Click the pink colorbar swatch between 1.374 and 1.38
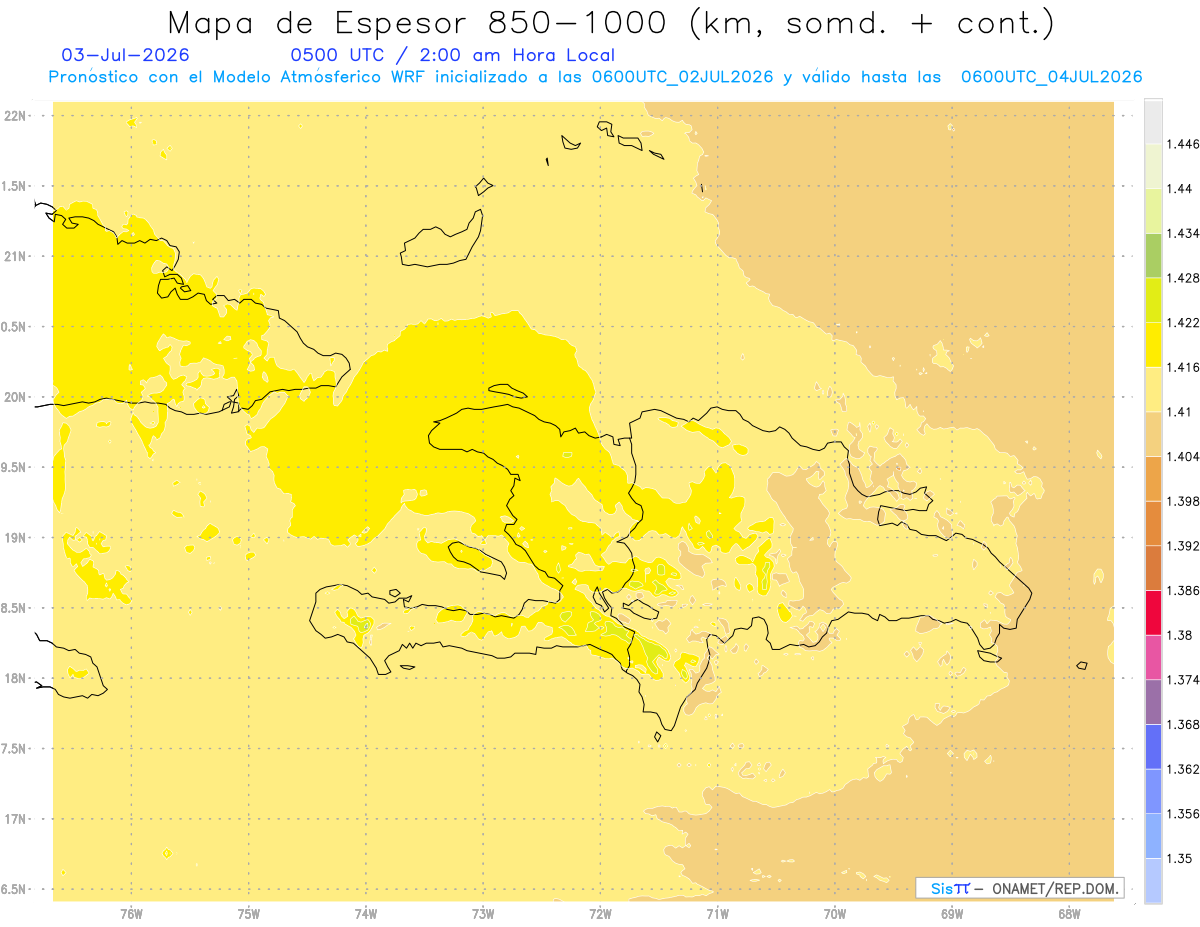The image size is (1200, 927). (1153, 657)
